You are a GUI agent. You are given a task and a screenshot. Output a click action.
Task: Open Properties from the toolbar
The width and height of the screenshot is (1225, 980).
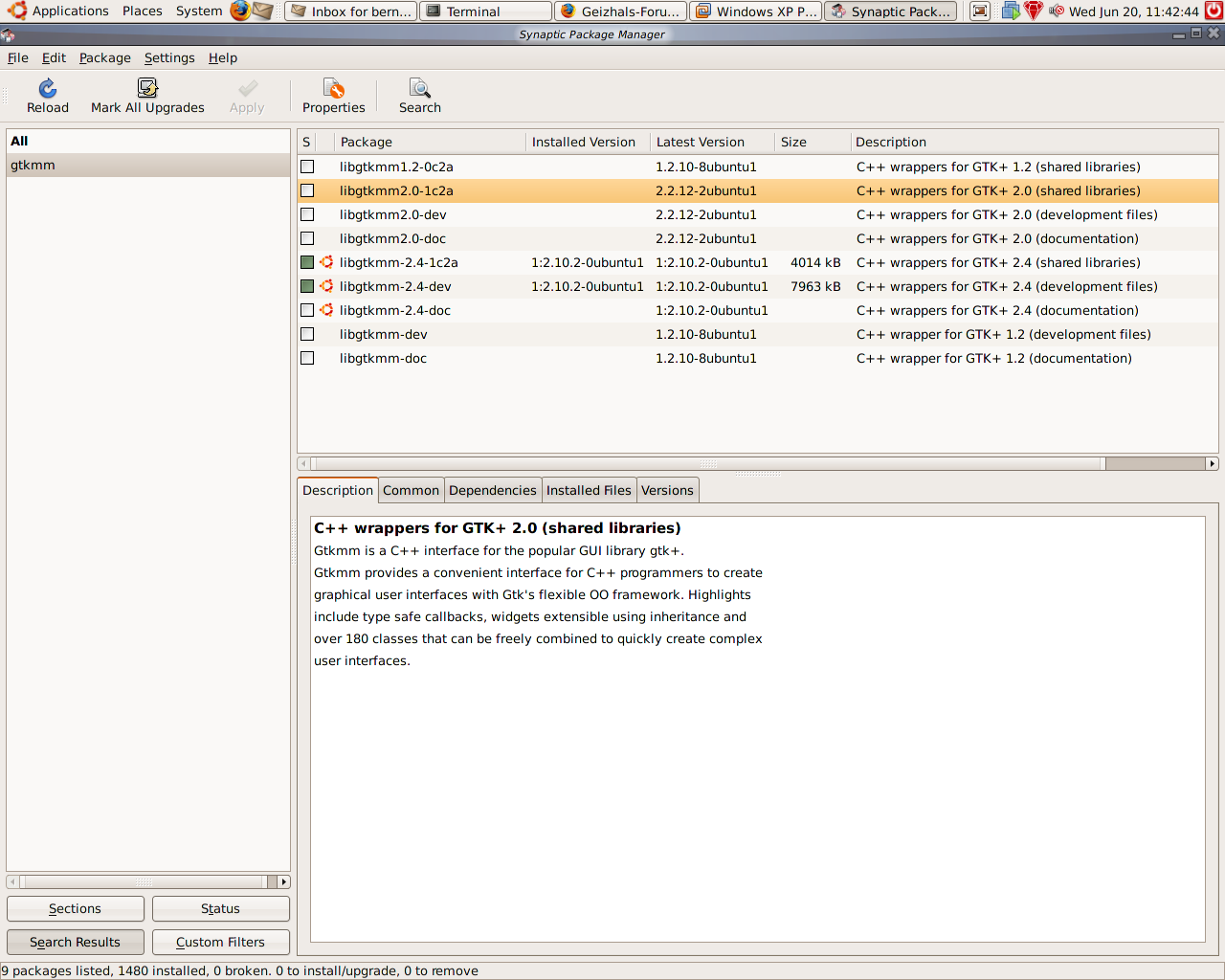333,88
